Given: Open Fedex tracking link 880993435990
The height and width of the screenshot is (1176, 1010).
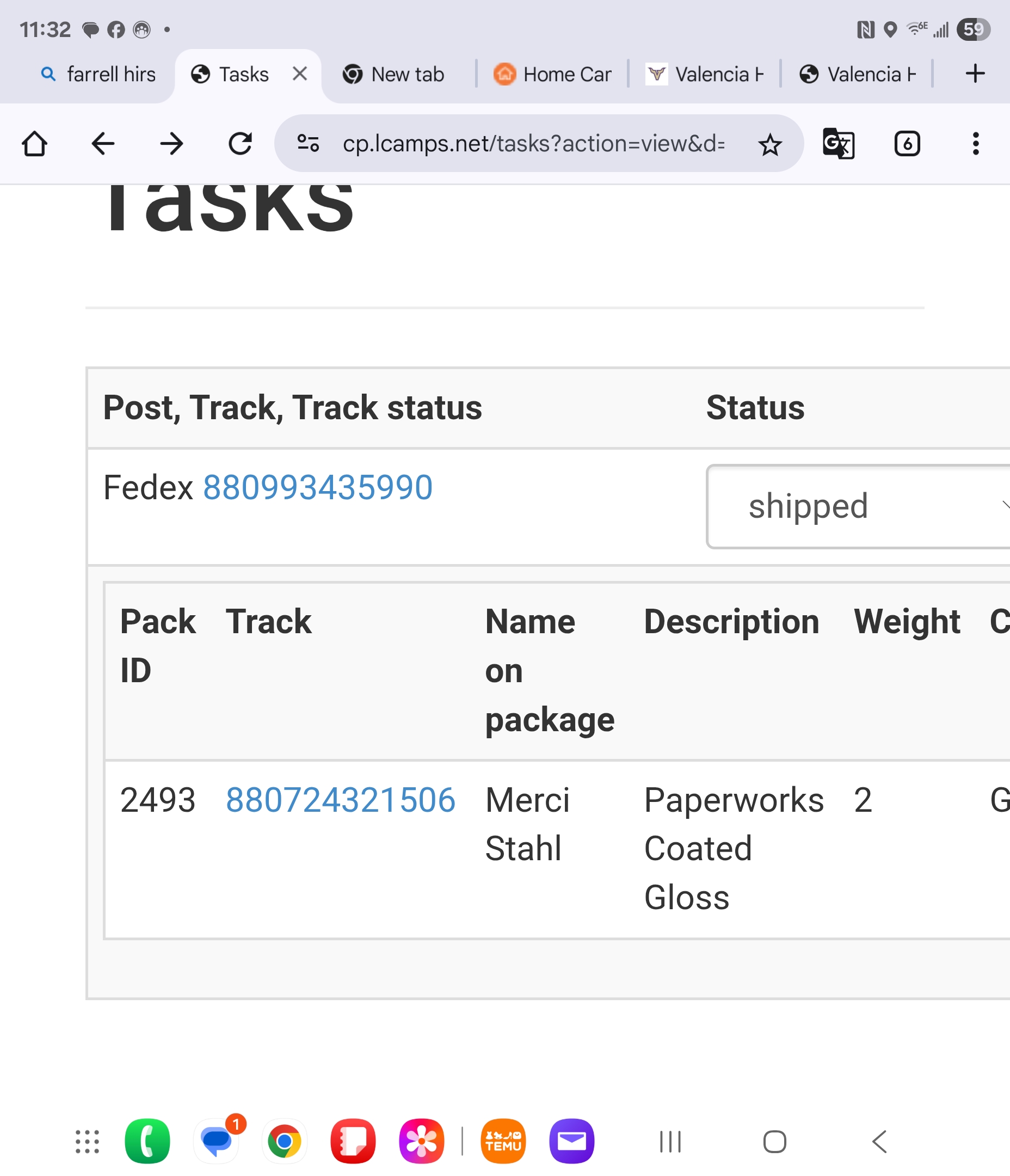Looking at the screenshot, I should coord(318,487).
